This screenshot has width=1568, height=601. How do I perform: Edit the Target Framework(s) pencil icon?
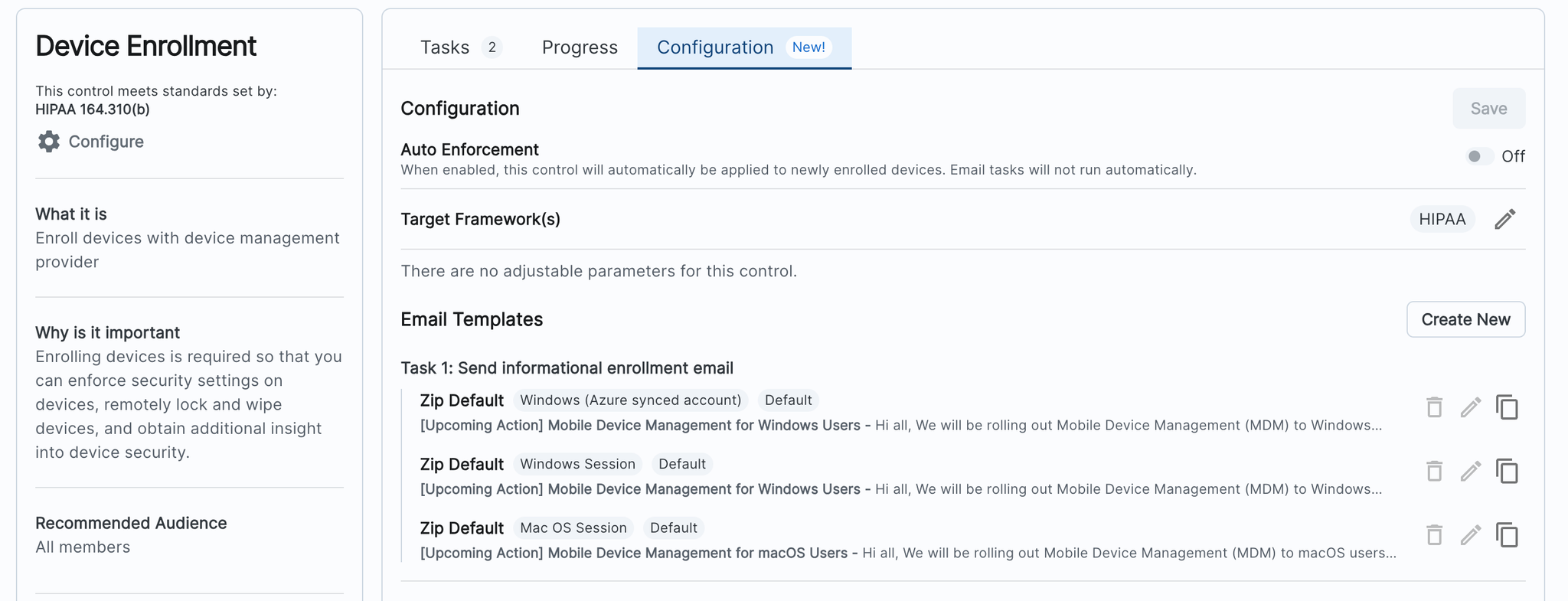pos(1504,220)
